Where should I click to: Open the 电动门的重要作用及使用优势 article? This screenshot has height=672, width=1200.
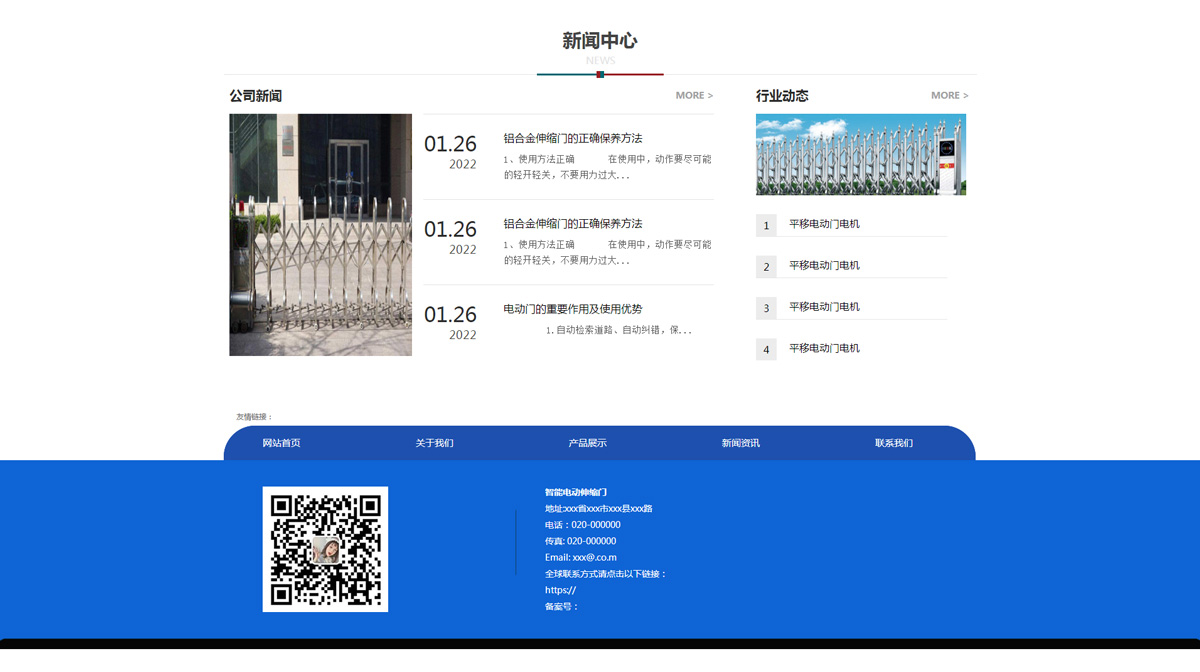pos(572,309)
